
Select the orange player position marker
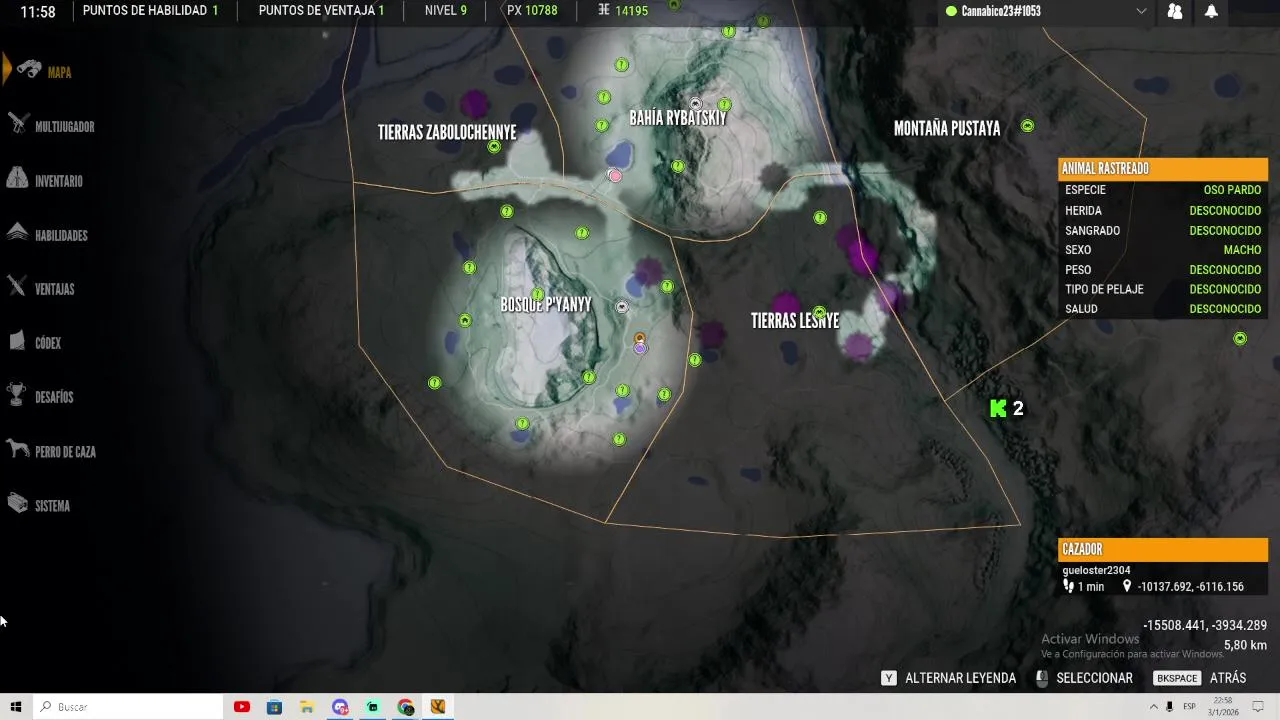(640, 338)
